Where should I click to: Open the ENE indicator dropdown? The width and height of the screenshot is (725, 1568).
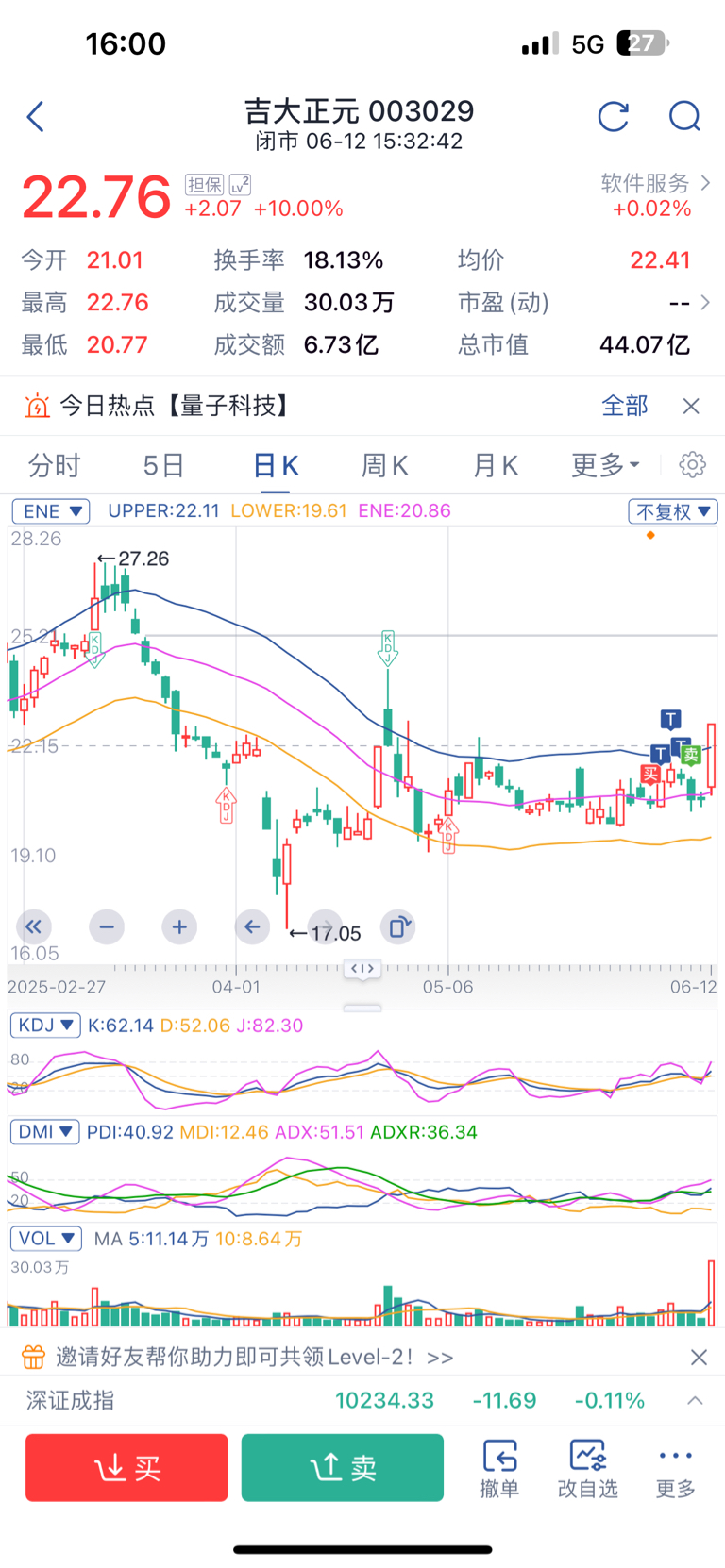coord(51,510)
